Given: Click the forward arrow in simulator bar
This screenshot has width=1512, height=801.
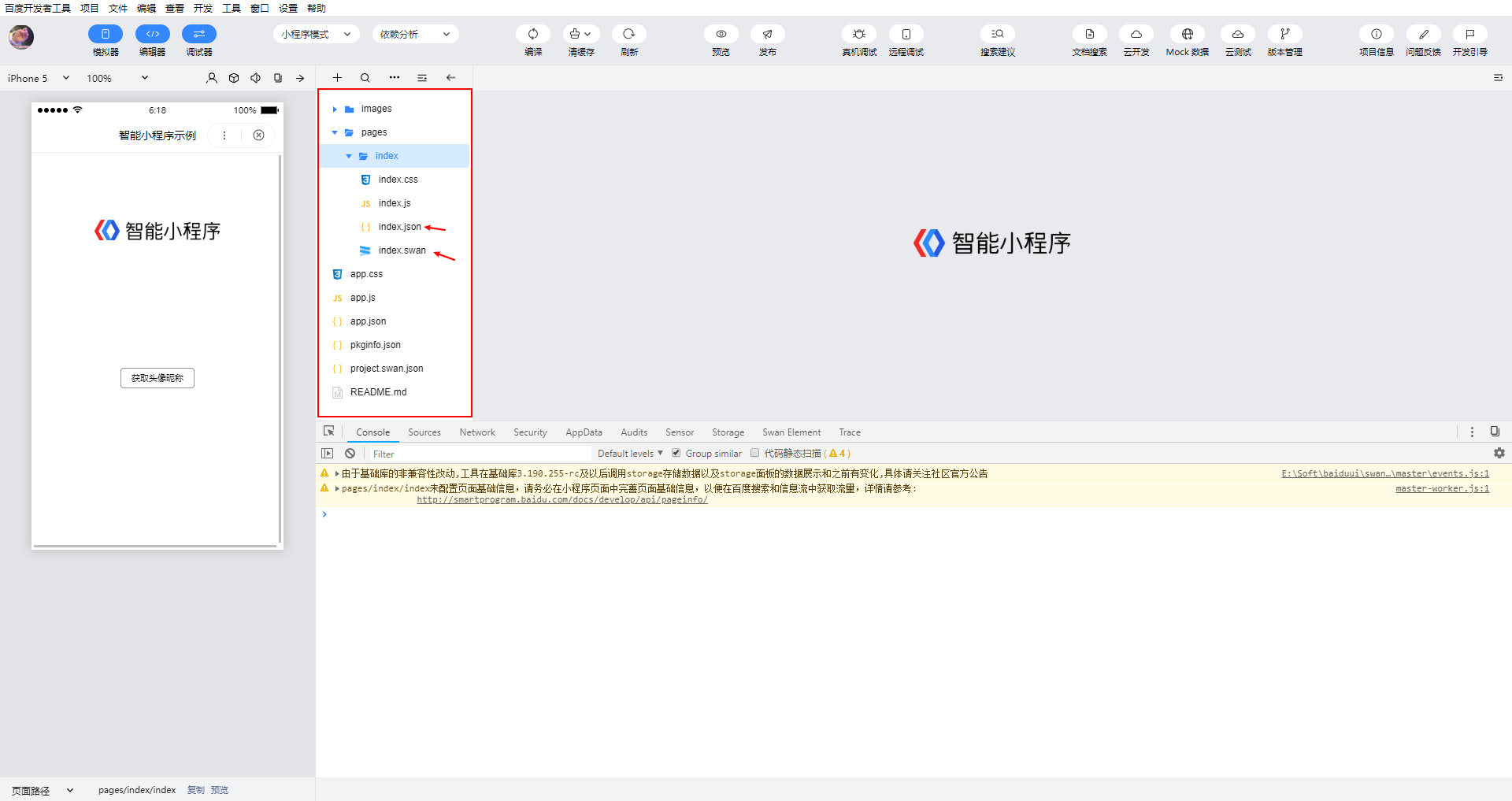Looking at the screenshot, I should tap(300, 78).
